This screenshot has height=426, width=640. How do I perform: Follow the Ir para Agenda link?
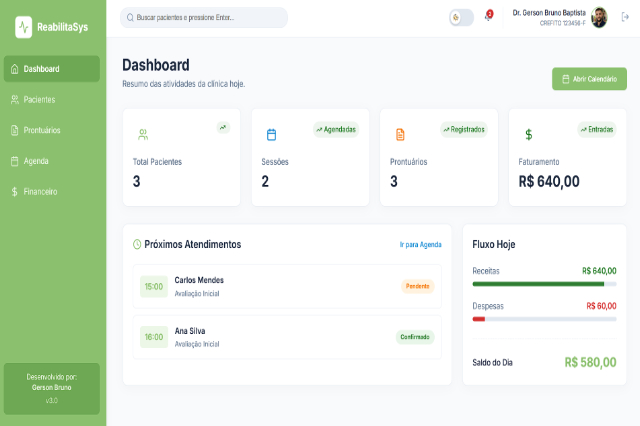tap(420, 244)
